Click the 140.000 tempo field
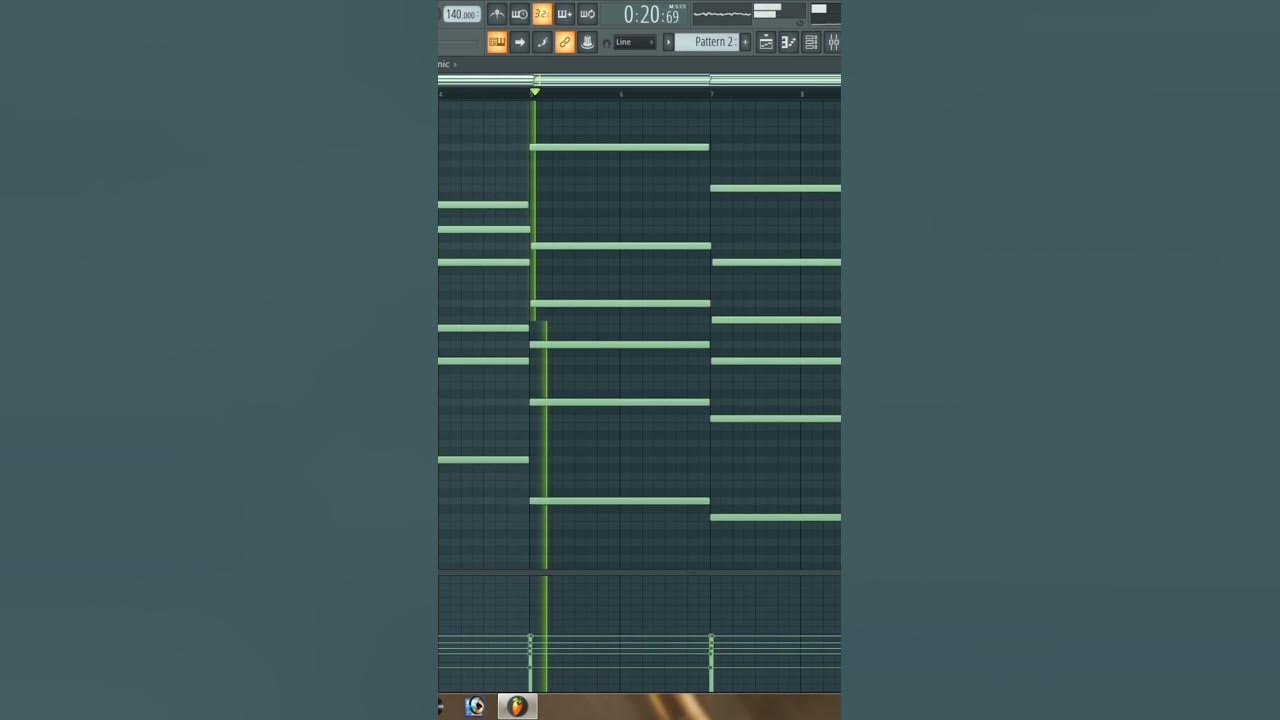 (461, 14)
